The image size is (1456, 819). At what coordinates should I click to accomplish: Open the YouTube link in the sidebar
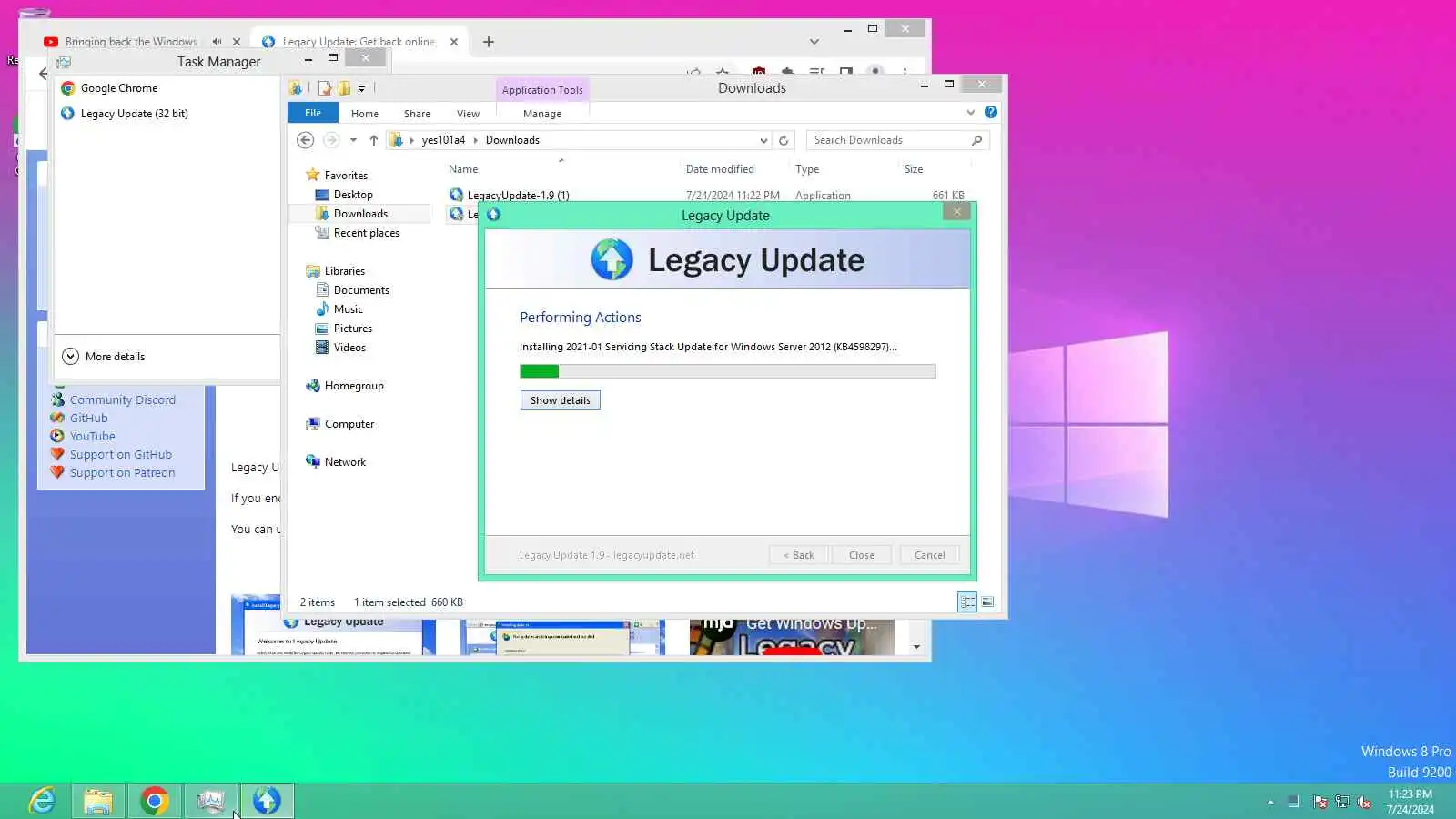93,437
